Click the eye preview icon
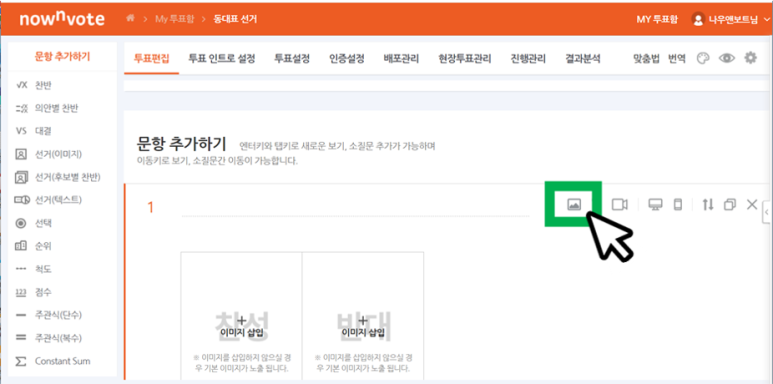 click(x=726, y=59)
